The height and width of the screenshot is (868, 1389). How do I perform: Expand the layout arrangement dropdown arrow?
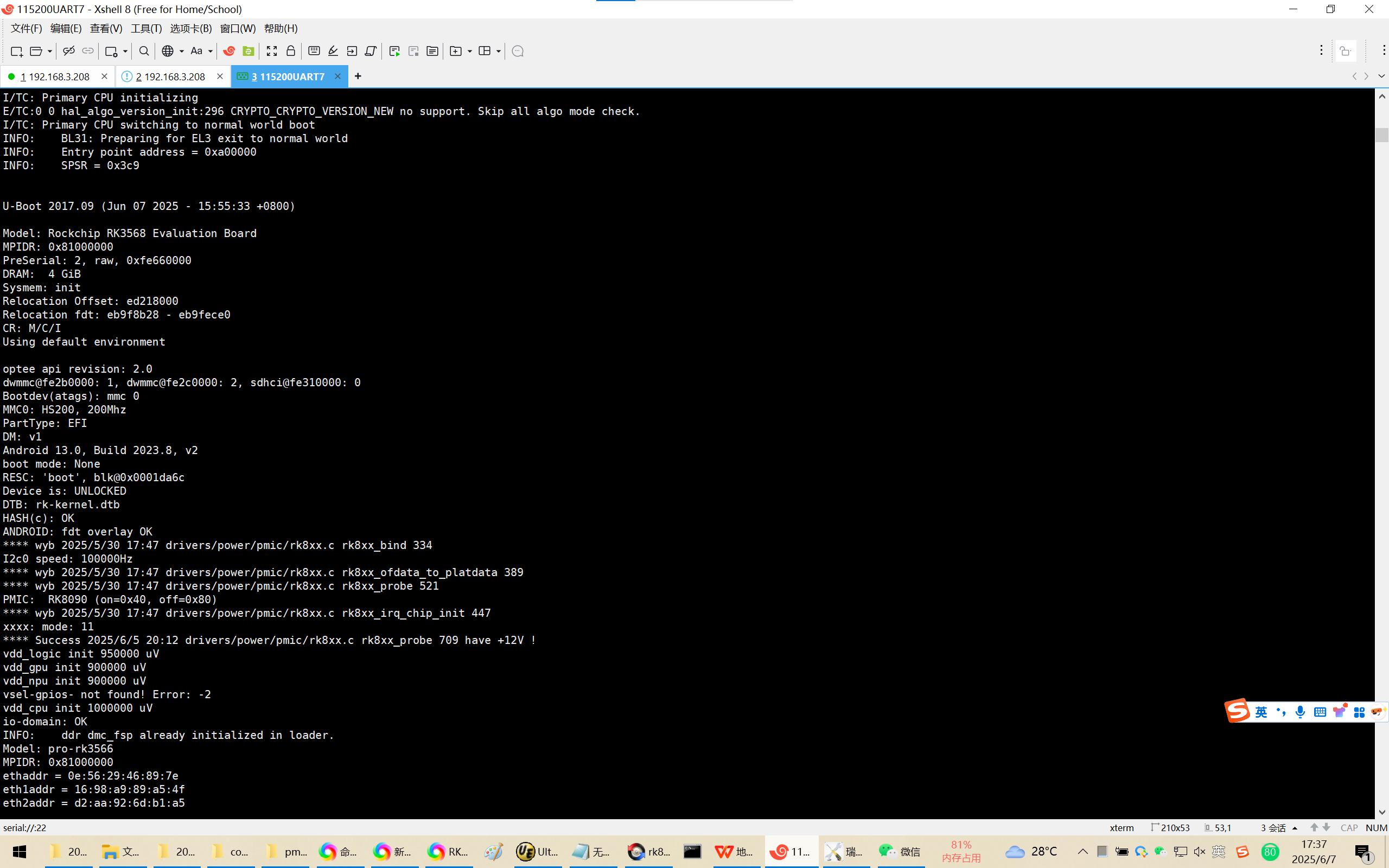(498, 51)
